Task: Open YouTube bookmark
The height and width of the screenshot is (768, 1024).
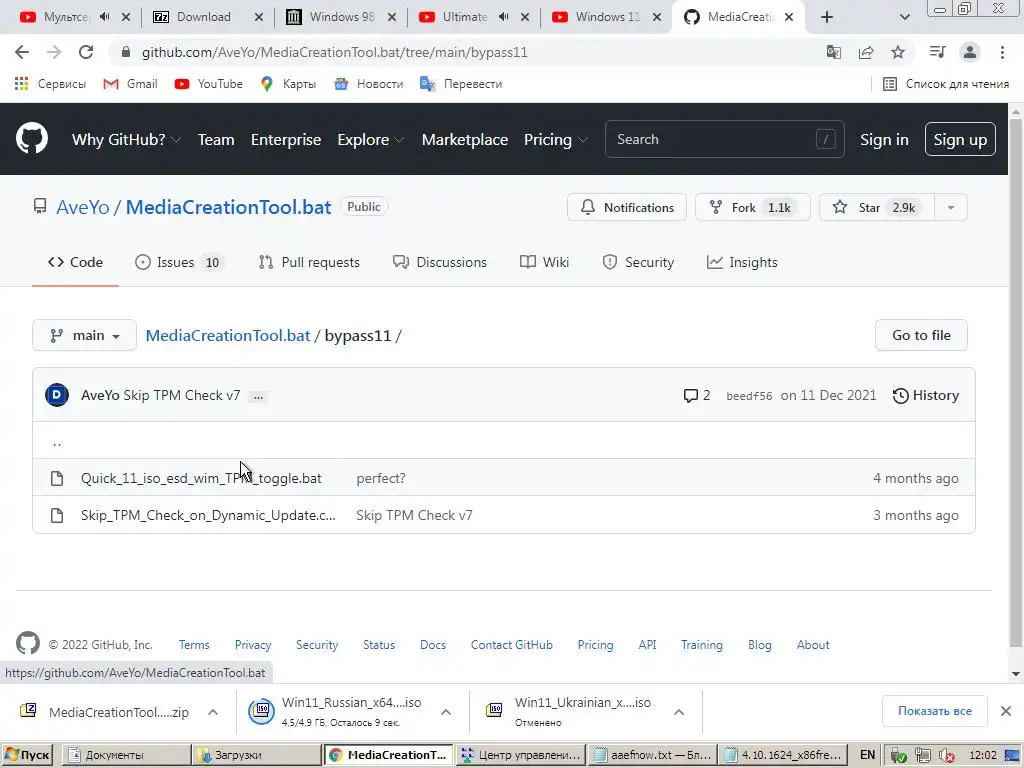Action: [209, 84]
